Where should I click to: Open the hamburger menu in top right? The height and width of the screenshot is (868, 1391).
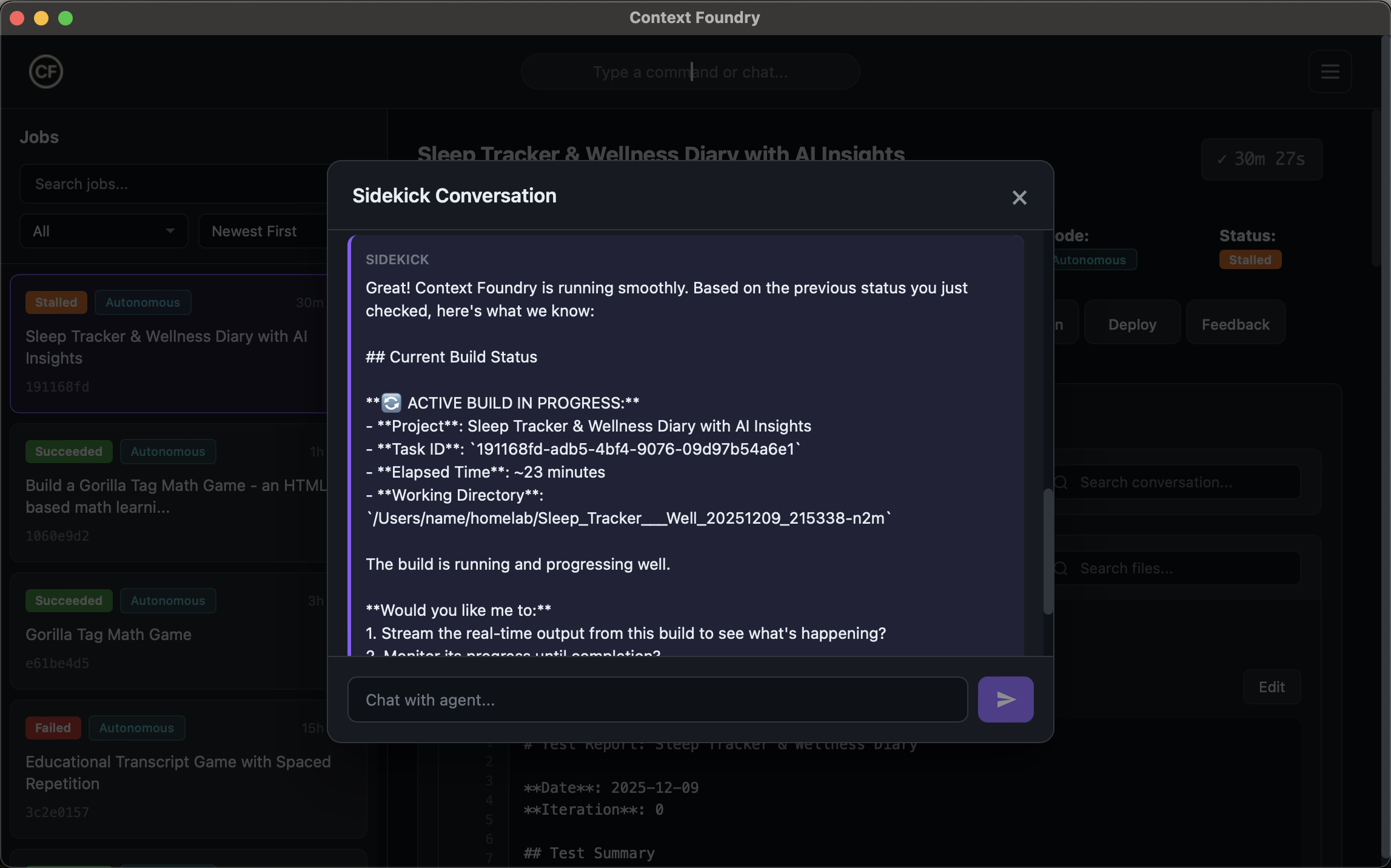(1330, 72)
